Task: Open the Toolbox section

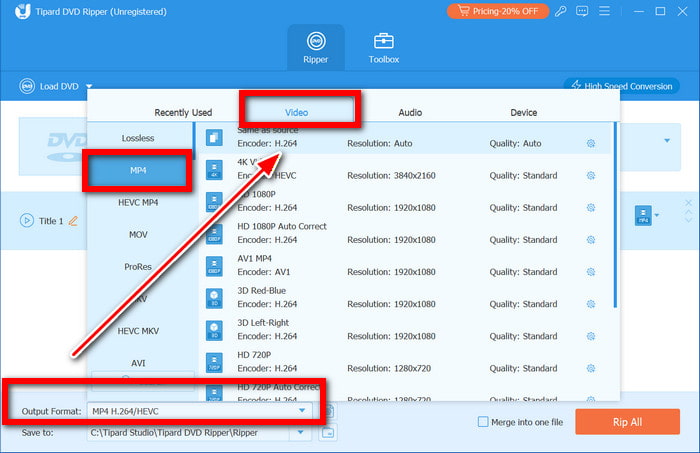Action: point(384,47)
